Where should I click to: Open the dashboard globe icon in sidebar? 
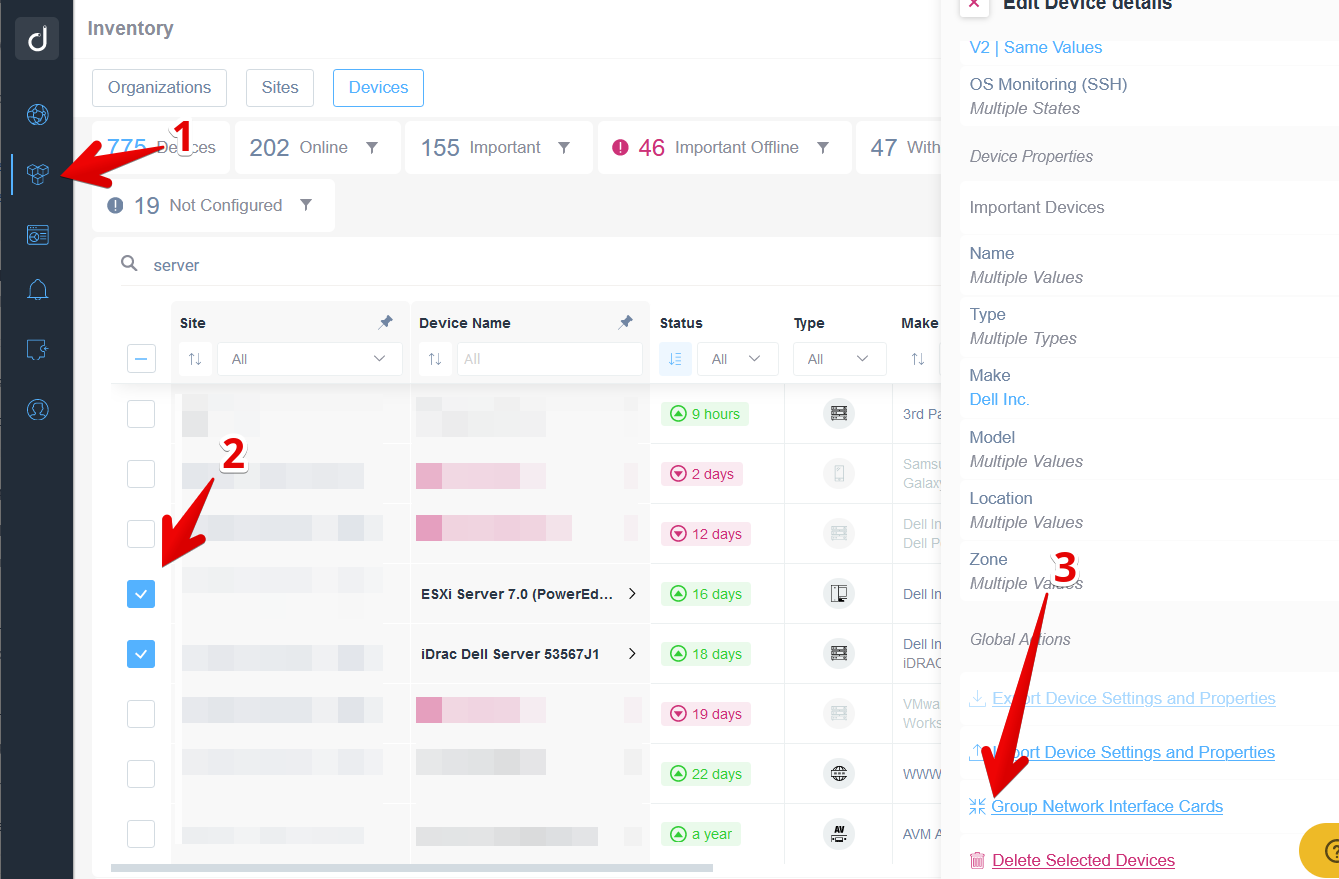click(37, 115)
